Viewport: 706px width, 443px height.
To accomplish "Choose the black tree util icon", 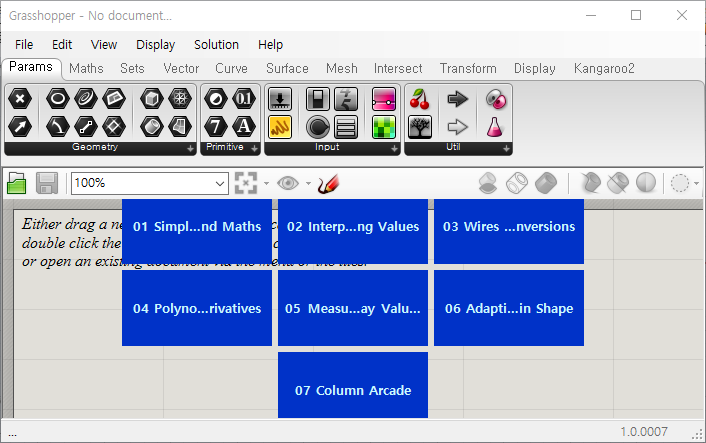I will click(420, 127).
